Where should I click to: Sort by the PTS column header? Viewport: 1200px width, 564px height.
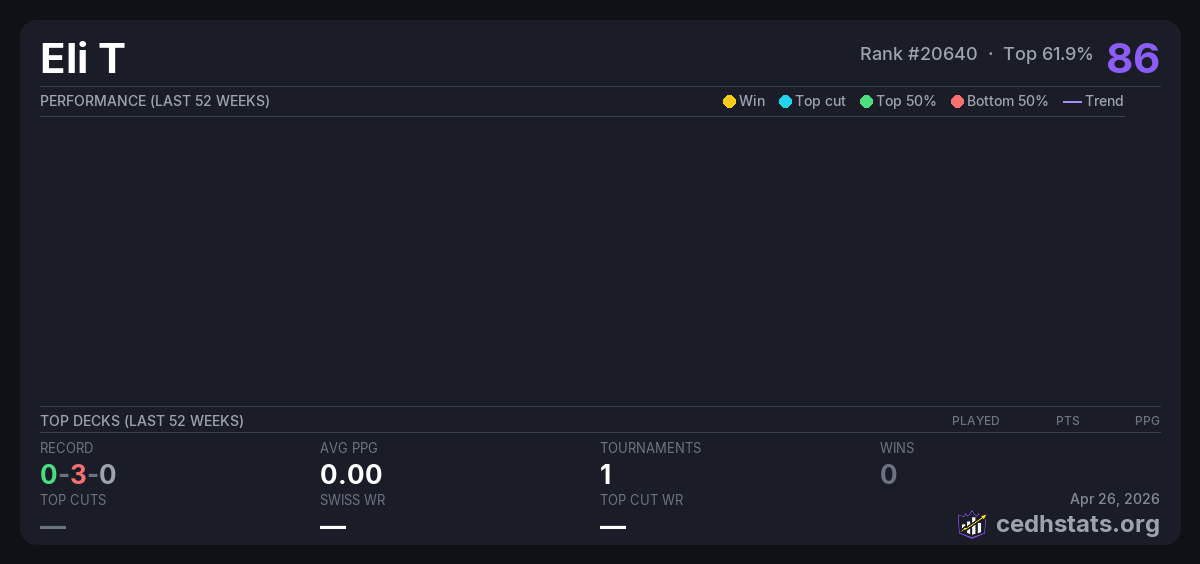[1067, 421]
